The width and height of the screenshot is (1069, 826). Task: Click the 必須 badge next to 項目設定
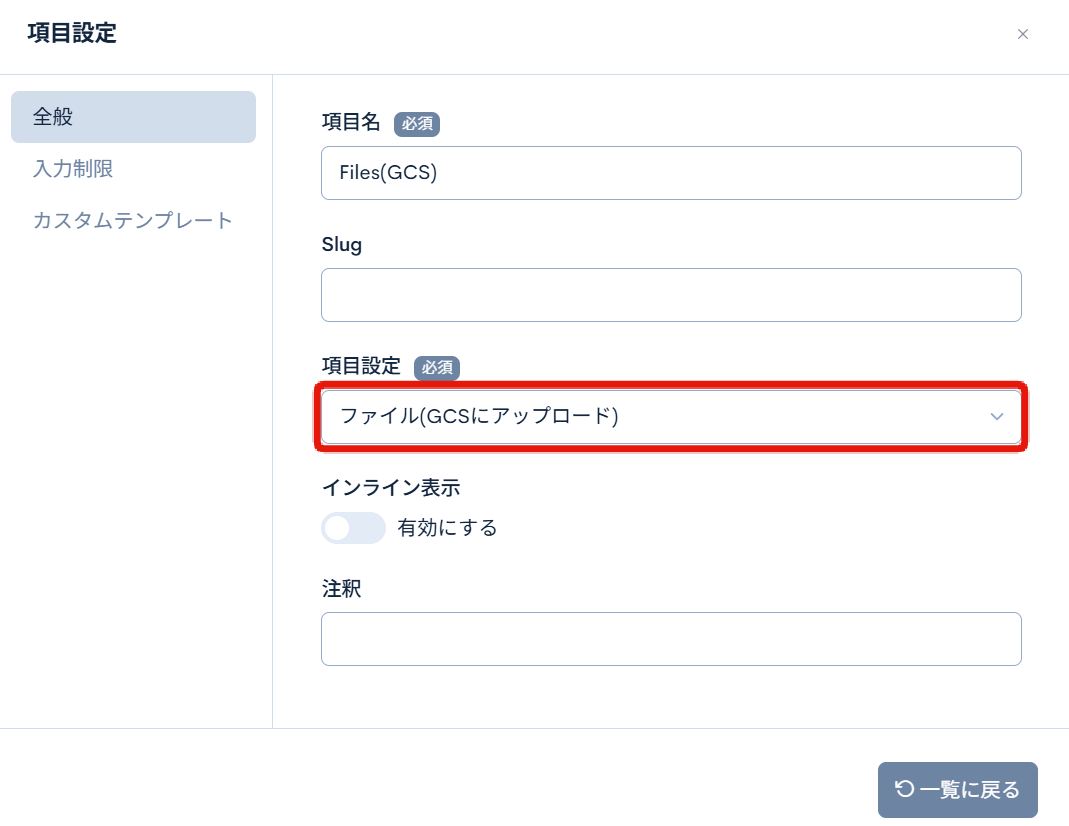pos(437,368)
